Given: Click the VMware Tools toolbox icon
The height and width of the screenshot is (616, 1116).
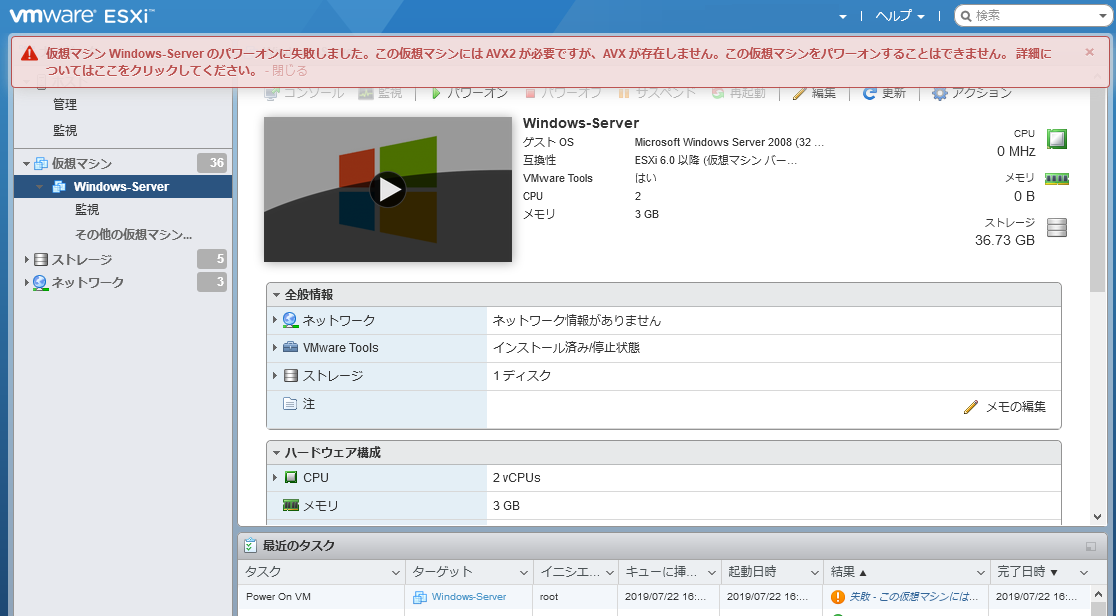Looking at the screenshot, I should tap(290, 348).
